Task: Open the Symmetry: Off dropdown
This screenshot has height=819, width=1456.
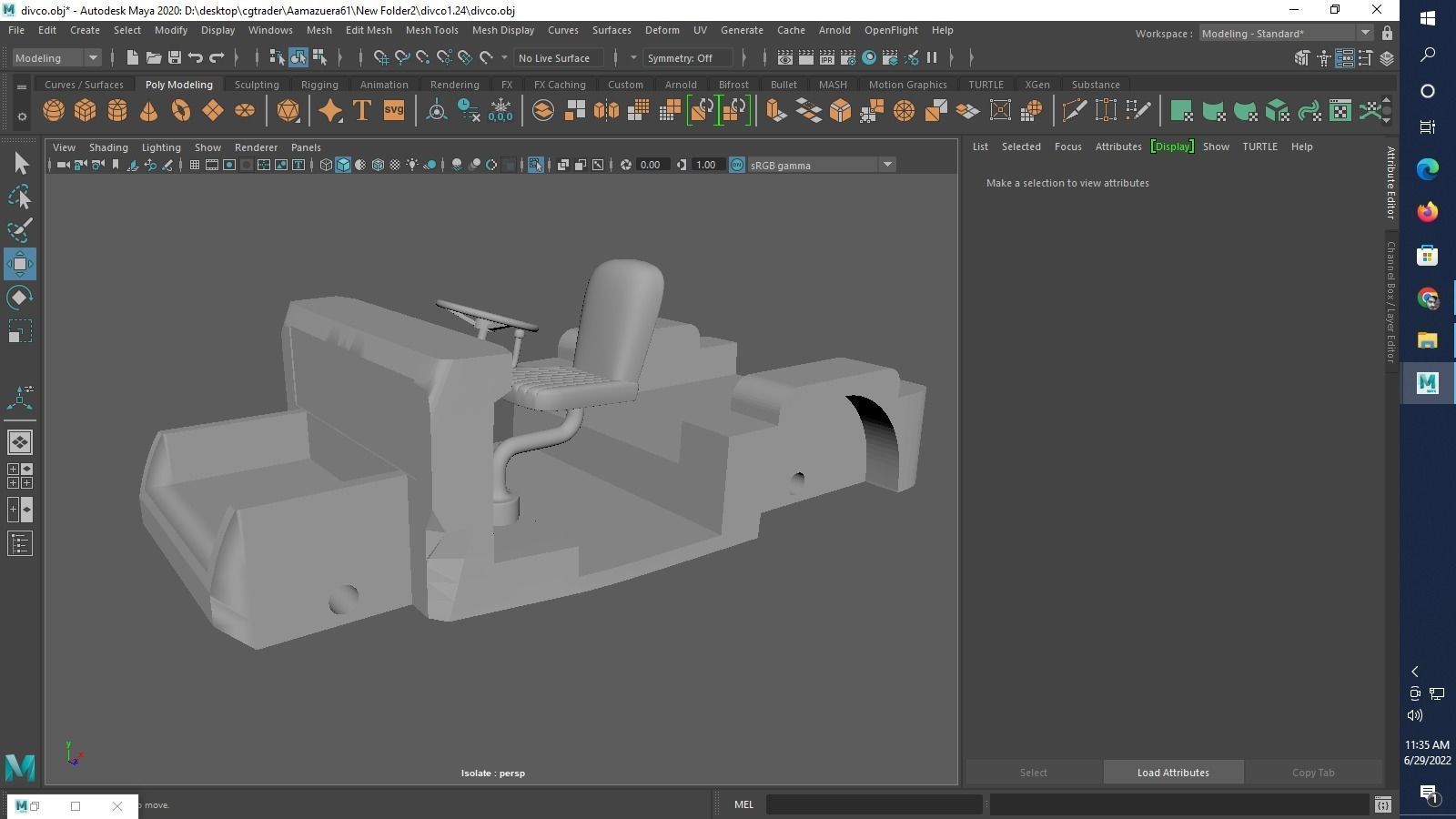Action: pyautogui.click(x=688, y=57)
